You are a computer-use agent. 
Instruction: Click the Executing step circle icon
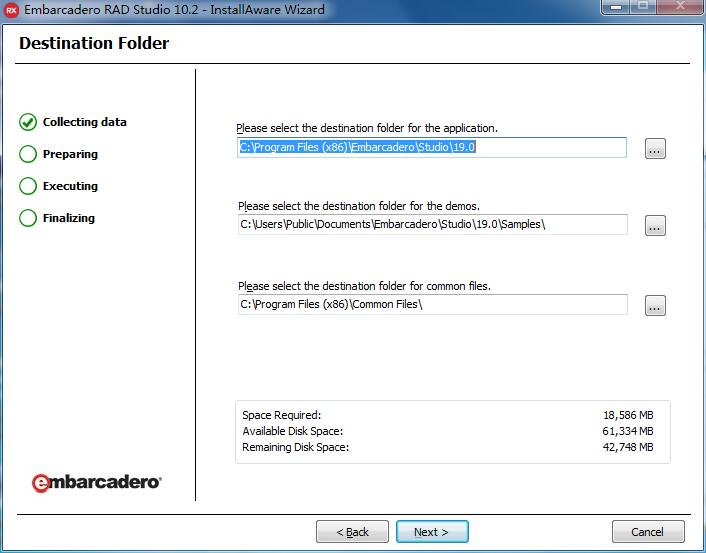tap(28, 186)
